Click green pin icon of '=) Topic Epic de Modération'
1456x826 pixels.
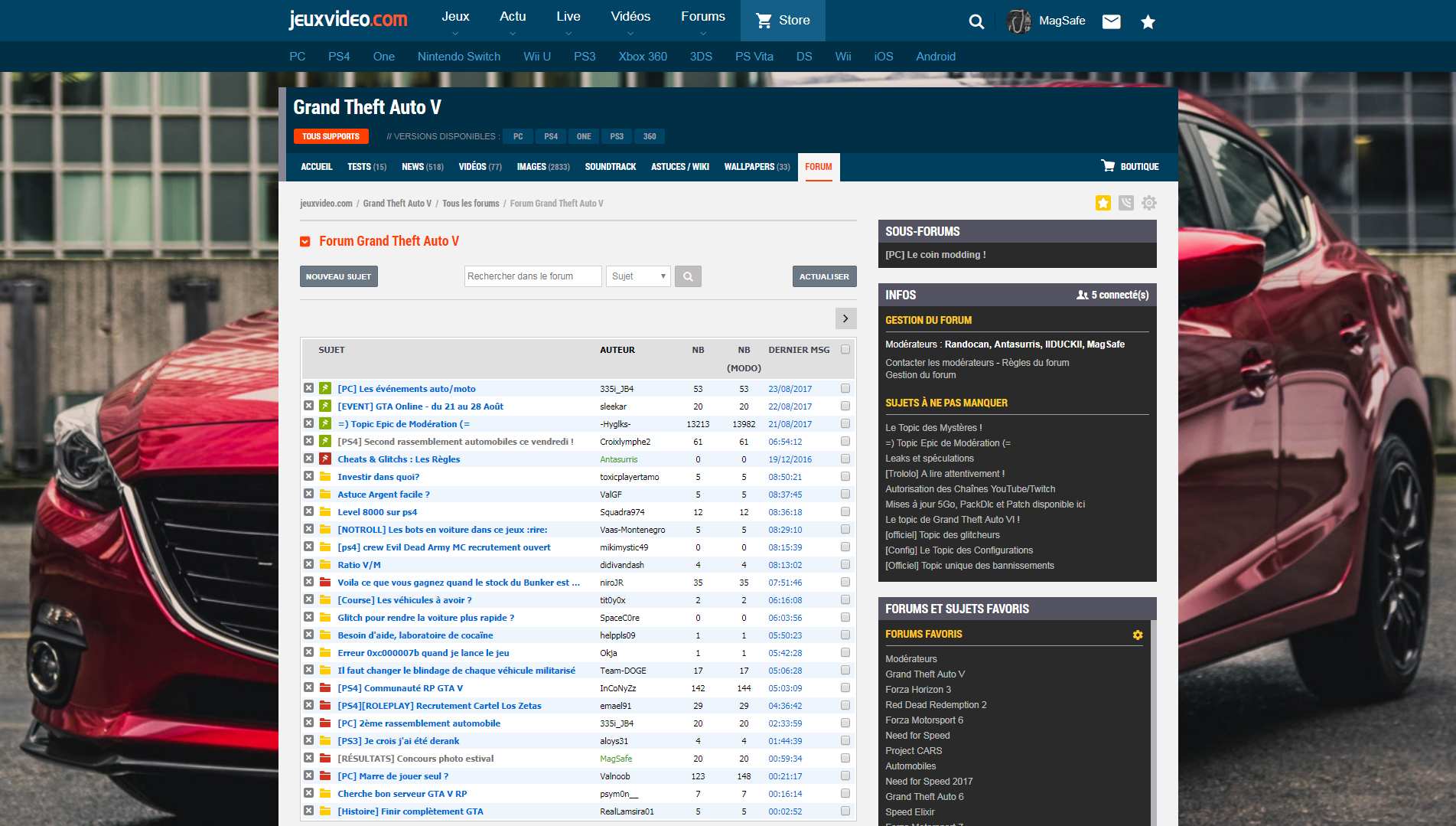(325, 423)
